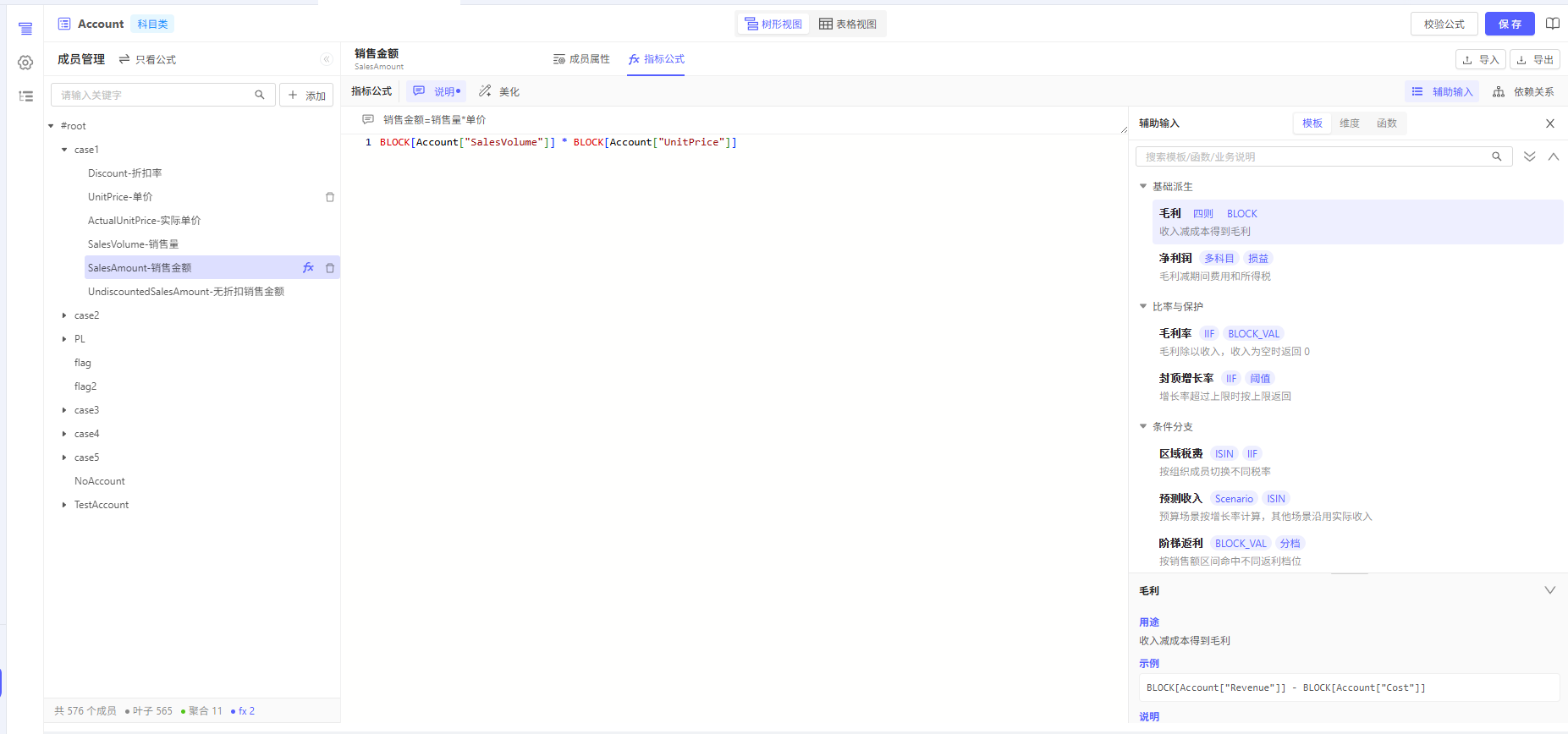Select the 净利润 template
This screenshot has width=1568, height=734.
tap(1357, 266)
